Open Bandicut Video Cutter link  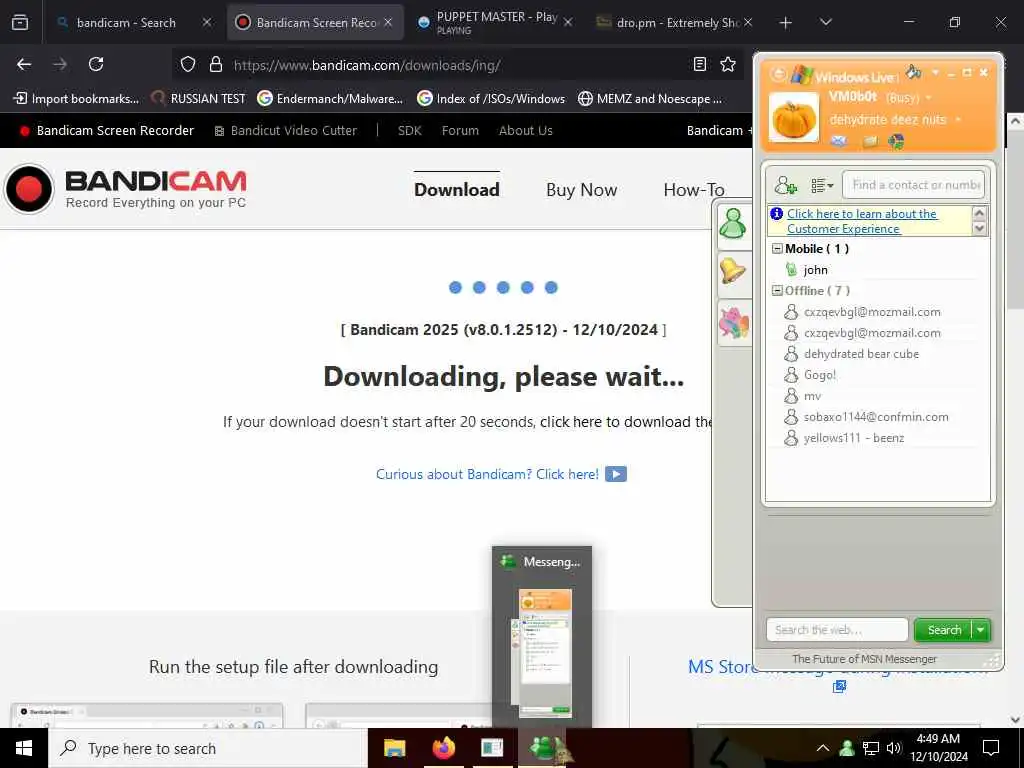pos(286,131)
